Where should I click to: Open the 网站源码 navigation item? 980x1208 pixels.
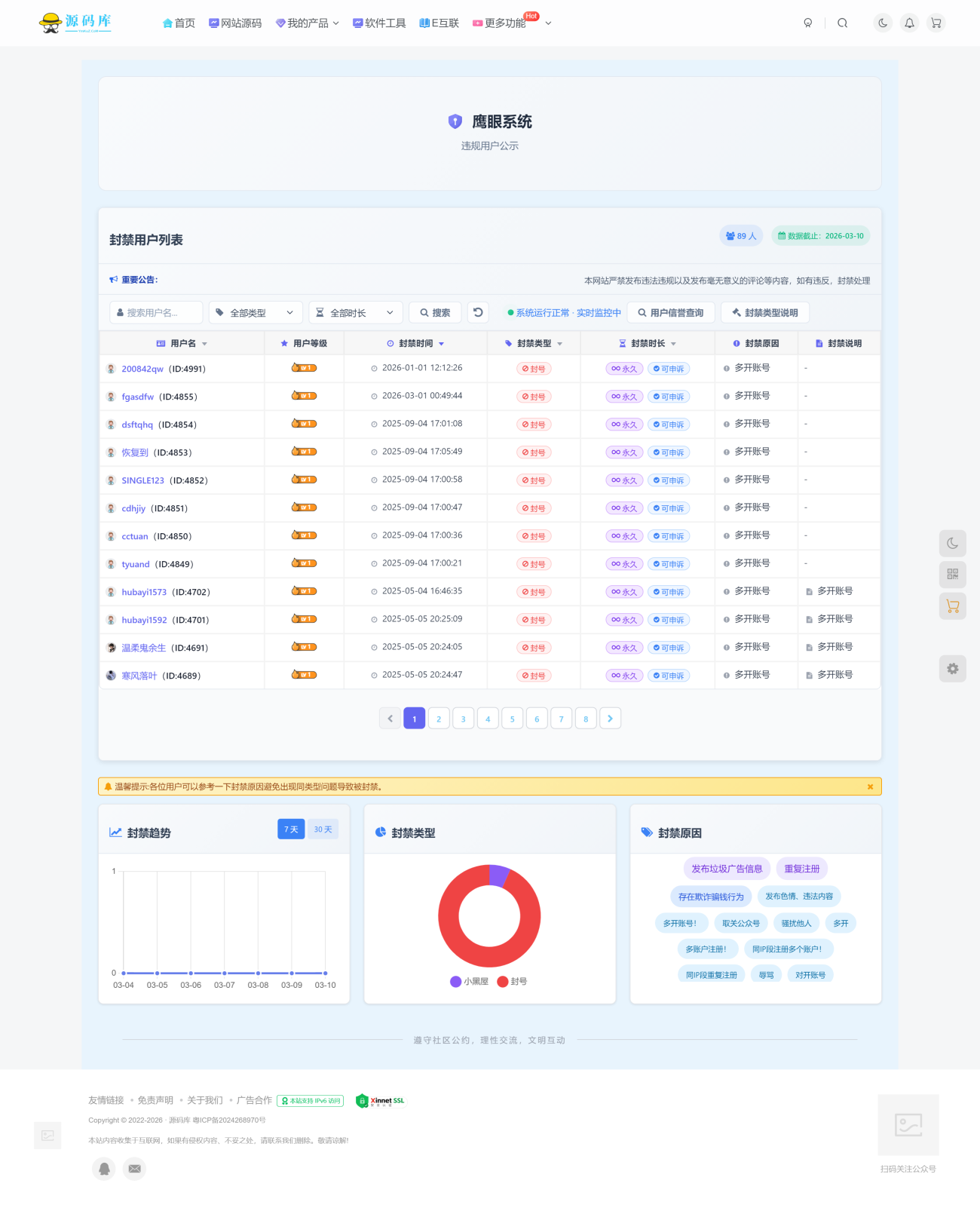pos(235,23)
